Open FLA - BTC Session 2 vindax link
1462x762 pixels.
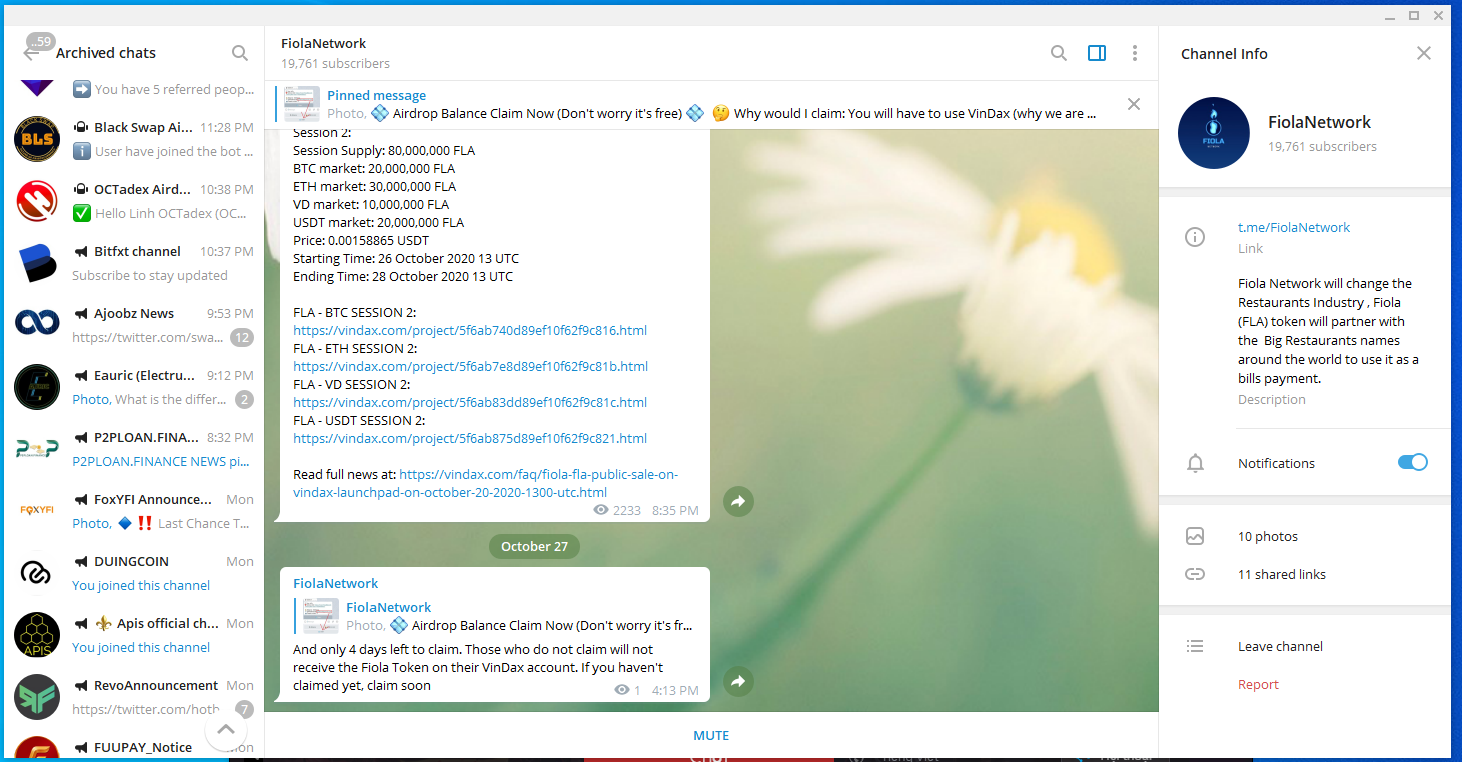tap(470, 330)
